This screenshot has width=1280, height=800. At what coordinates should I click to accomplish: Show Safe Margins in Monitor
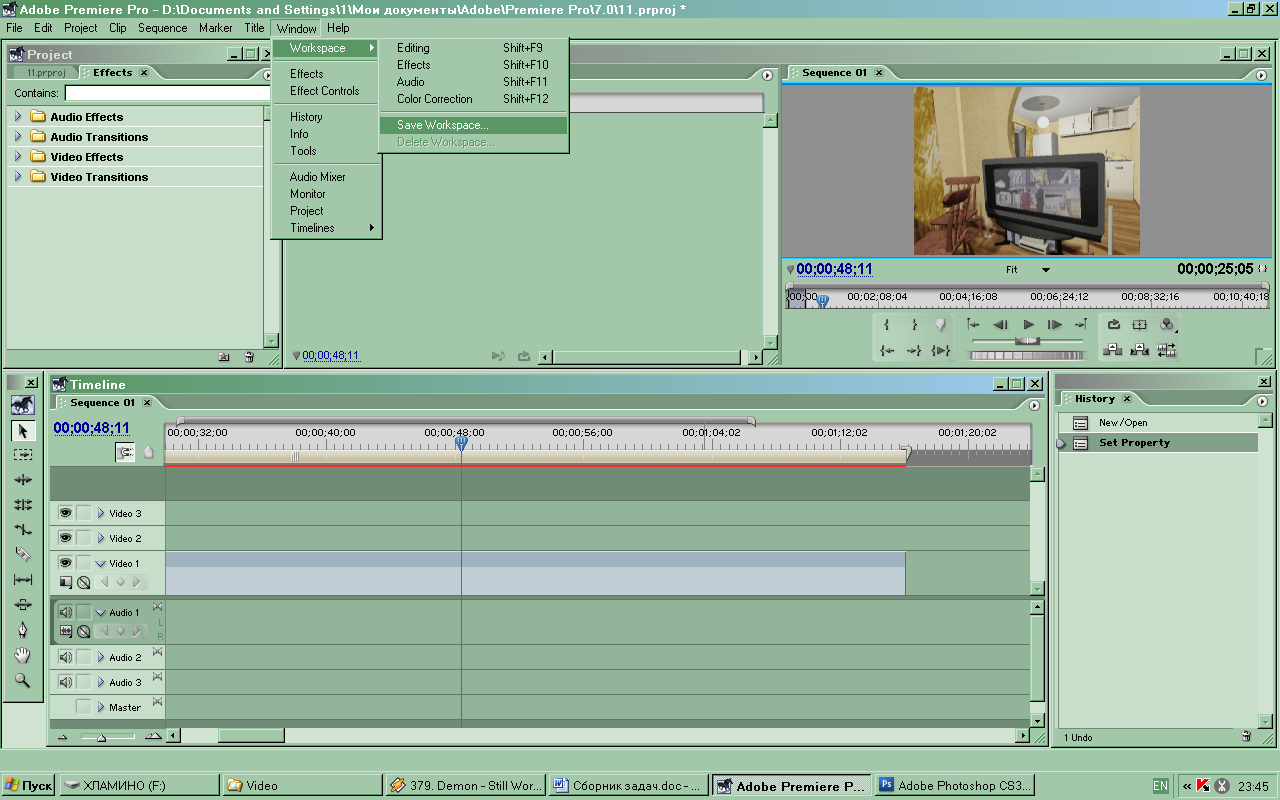point(1139,325)
